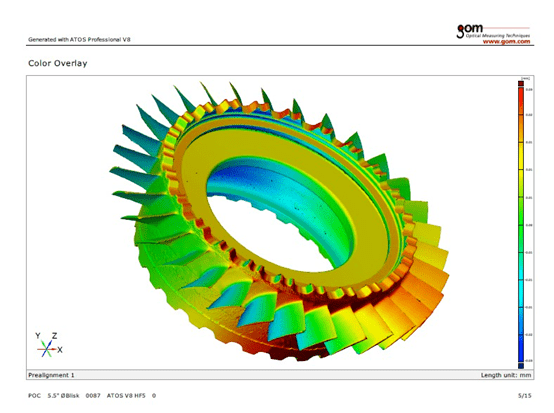This screenshot has height=413, width=554.
Task: Select the 'Prealignment 1' label
Action: pyautogui.click(x=51, y=375)
